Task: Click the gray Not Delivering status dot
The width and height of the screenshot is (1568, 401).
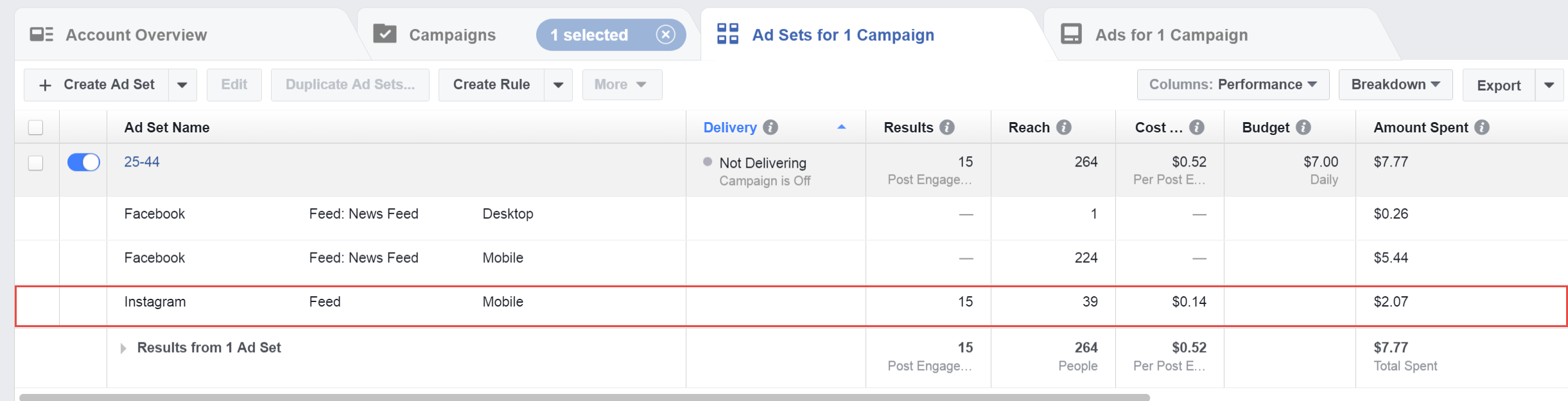Action: 708,162
